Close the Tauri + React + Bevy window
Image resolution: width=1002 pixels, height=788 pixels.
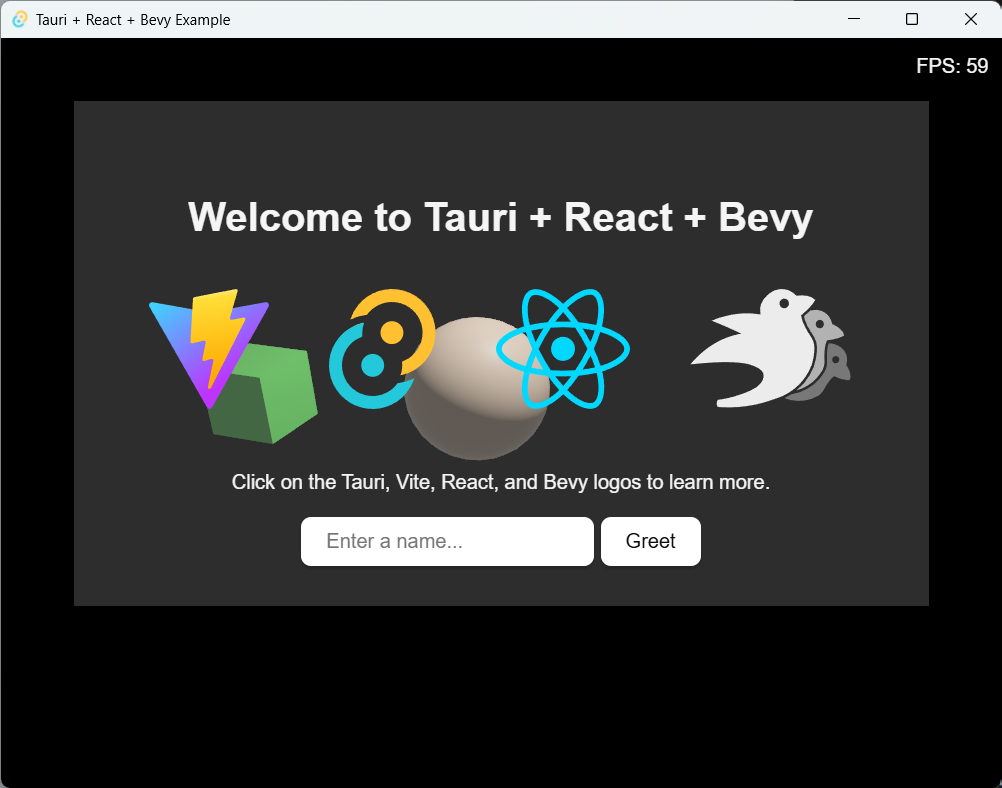click(x=971, y=19)
